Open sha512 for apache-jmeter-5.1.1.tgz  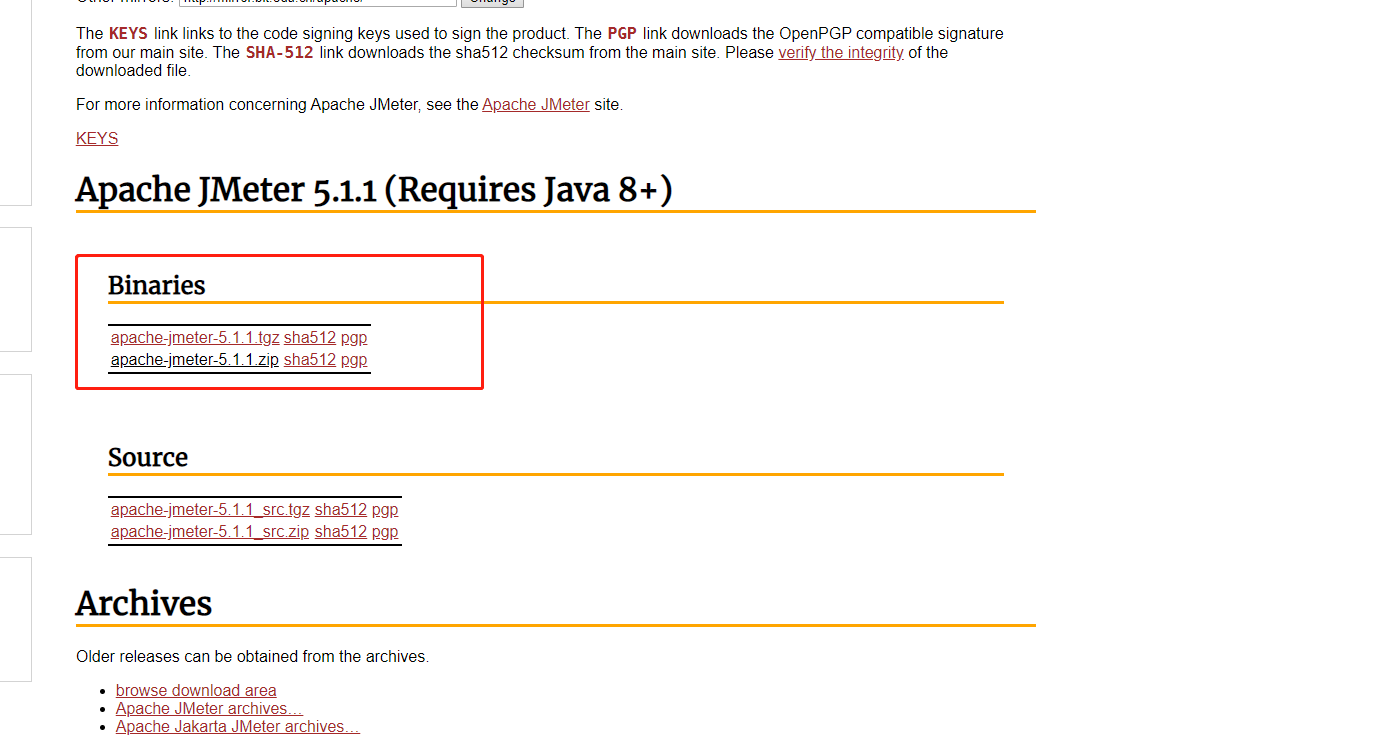(x=310, y=337)
